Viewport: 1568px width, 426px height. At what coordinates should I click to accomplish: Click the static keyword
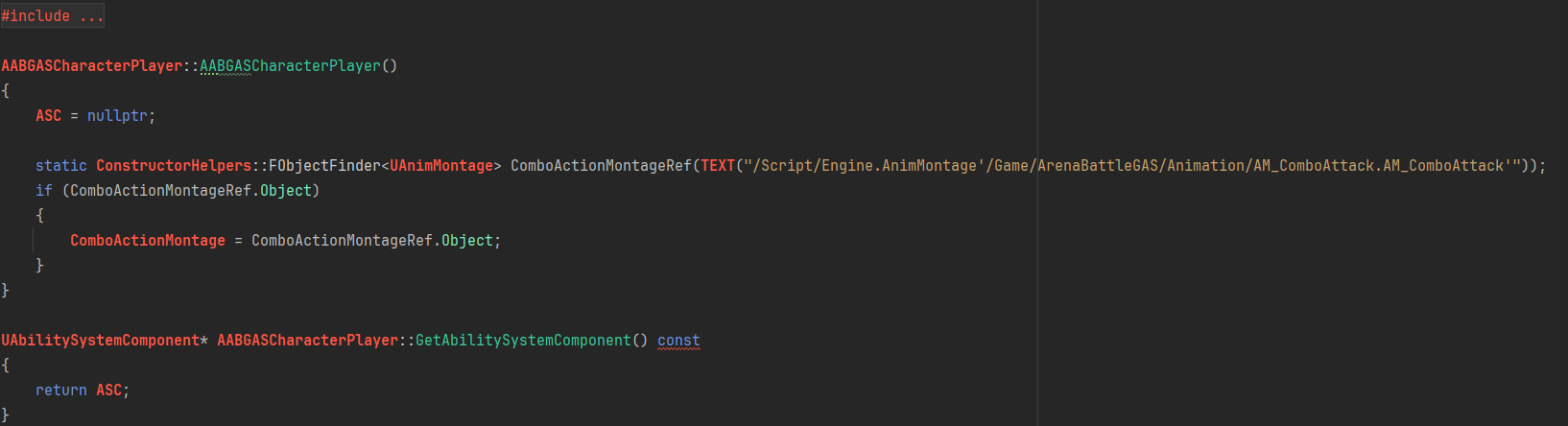60,166
